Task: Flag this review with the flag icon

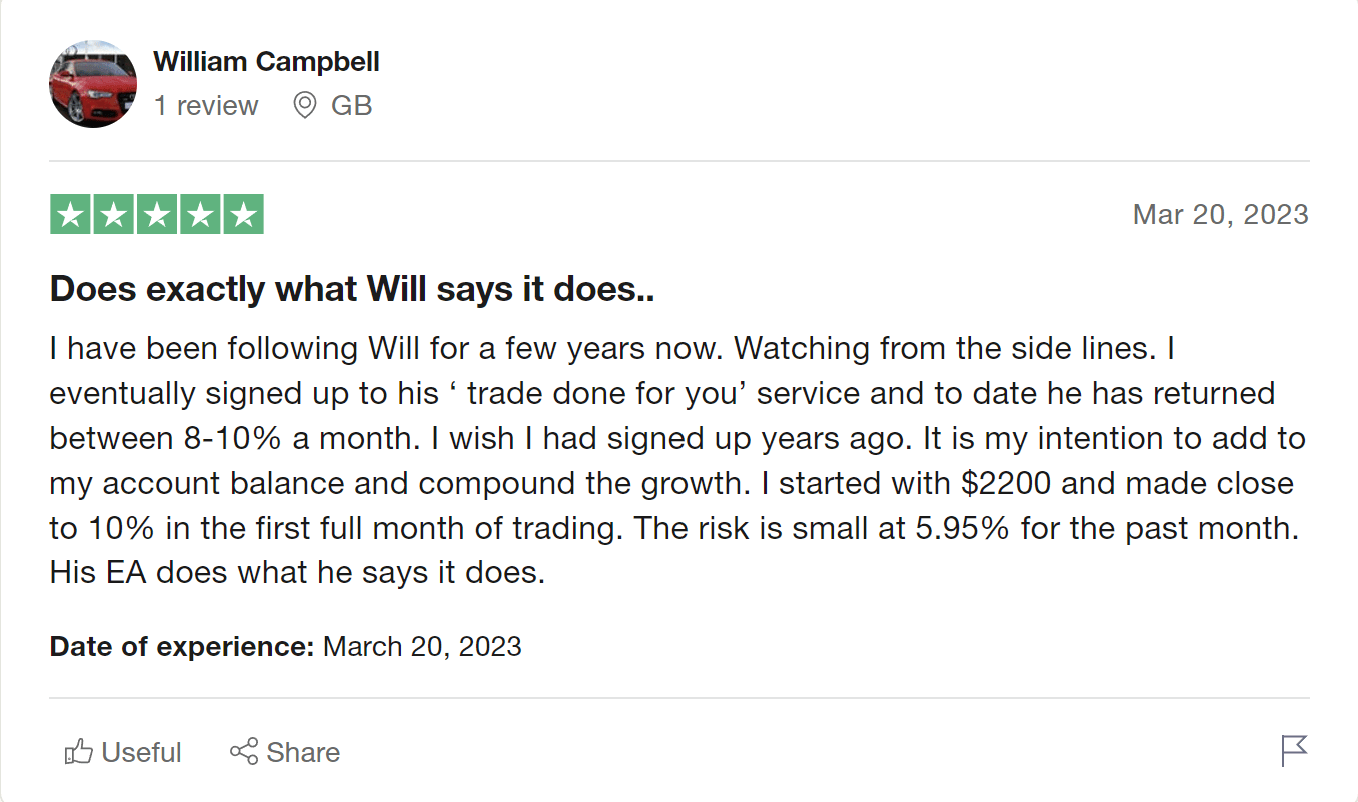Action: [1294, 751]
